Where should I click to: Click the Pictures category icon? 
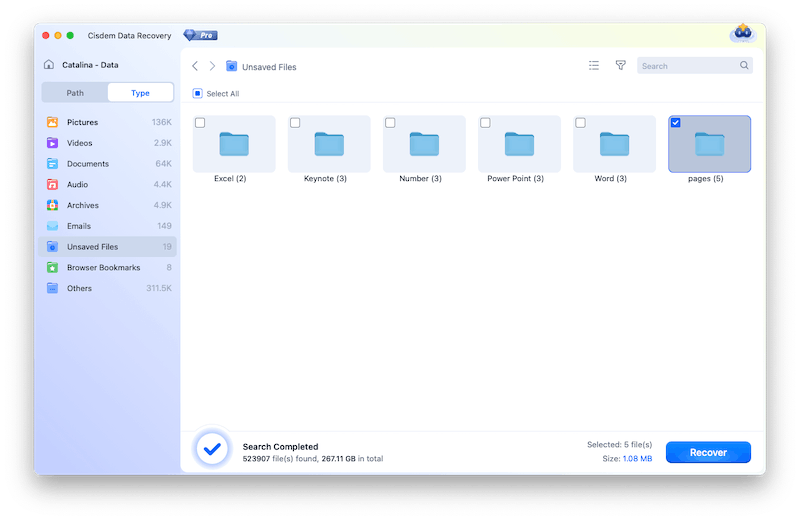point(52,122)
